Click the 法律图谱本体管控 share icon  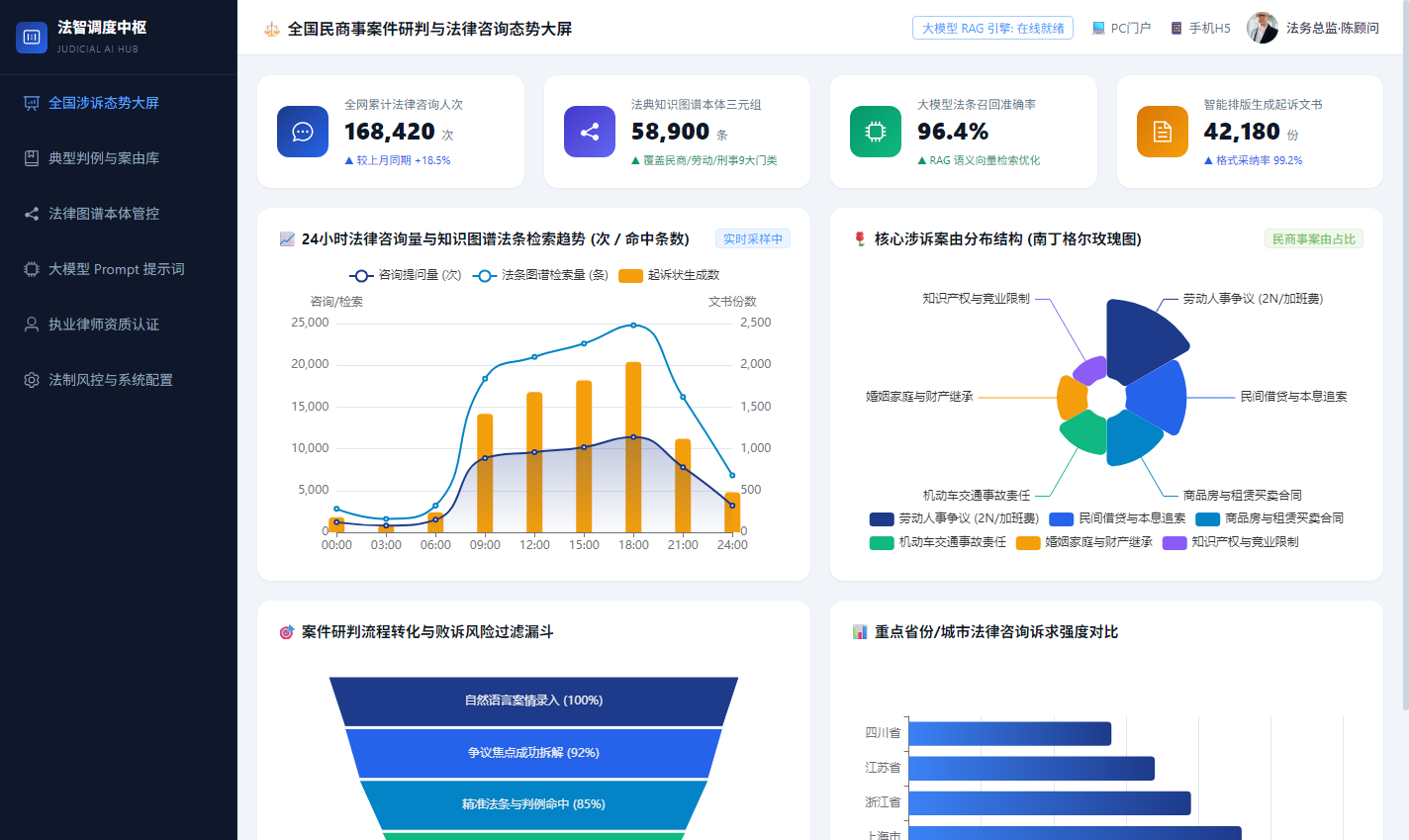coord(32,214)
